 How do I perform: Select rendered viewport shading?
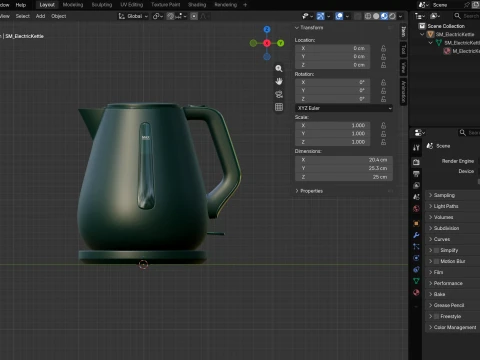click(392, 16)
